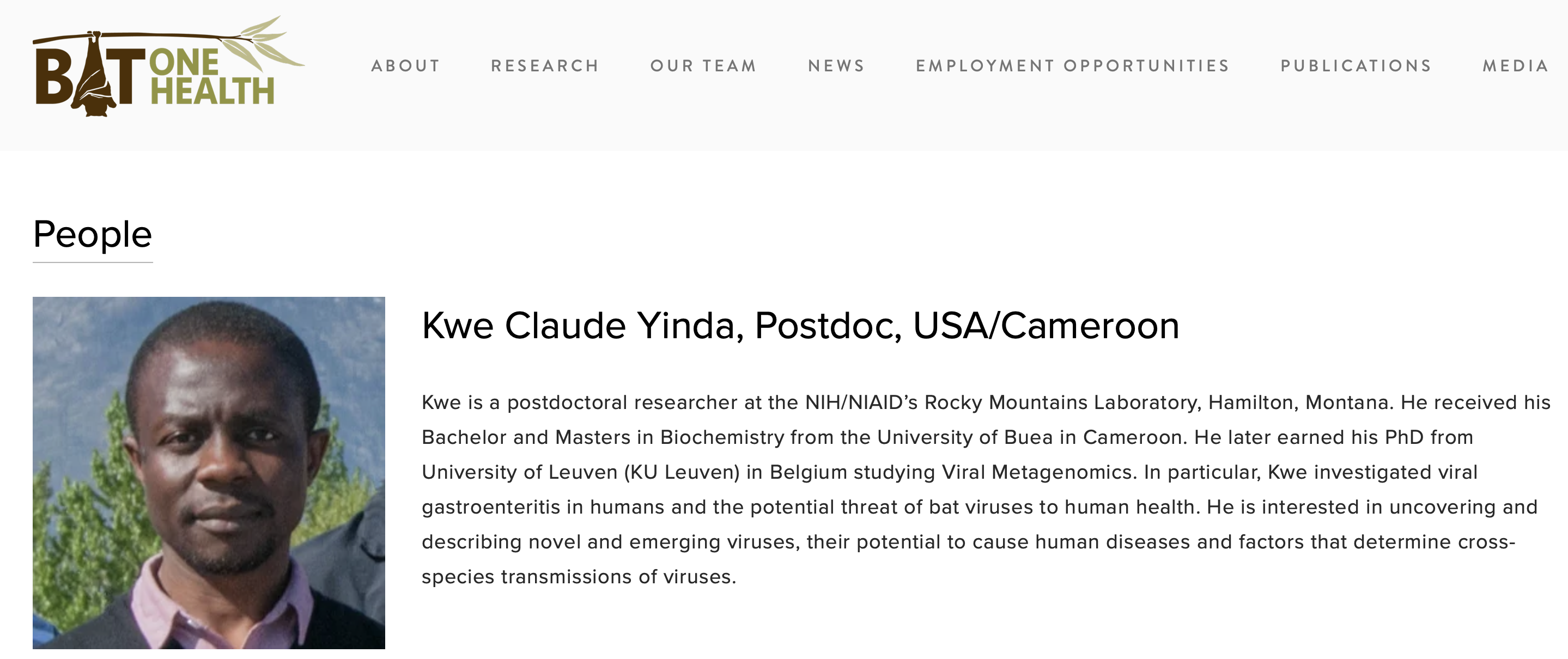
Task: Navigate to Publications
Action: [x=1356, y=66]
